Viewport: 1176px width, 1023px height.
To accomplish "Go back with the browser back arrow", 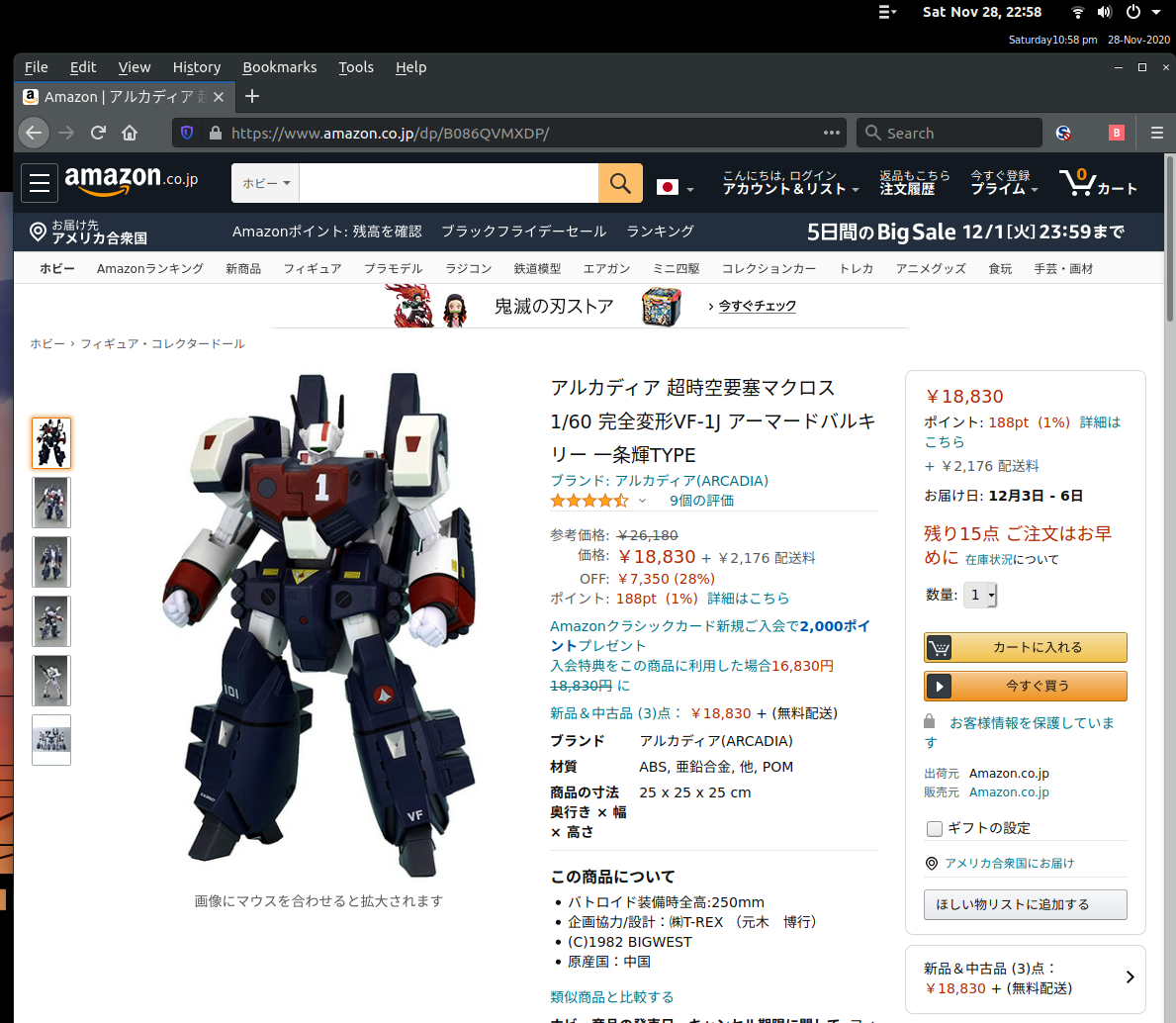I will tap(34, 133).
